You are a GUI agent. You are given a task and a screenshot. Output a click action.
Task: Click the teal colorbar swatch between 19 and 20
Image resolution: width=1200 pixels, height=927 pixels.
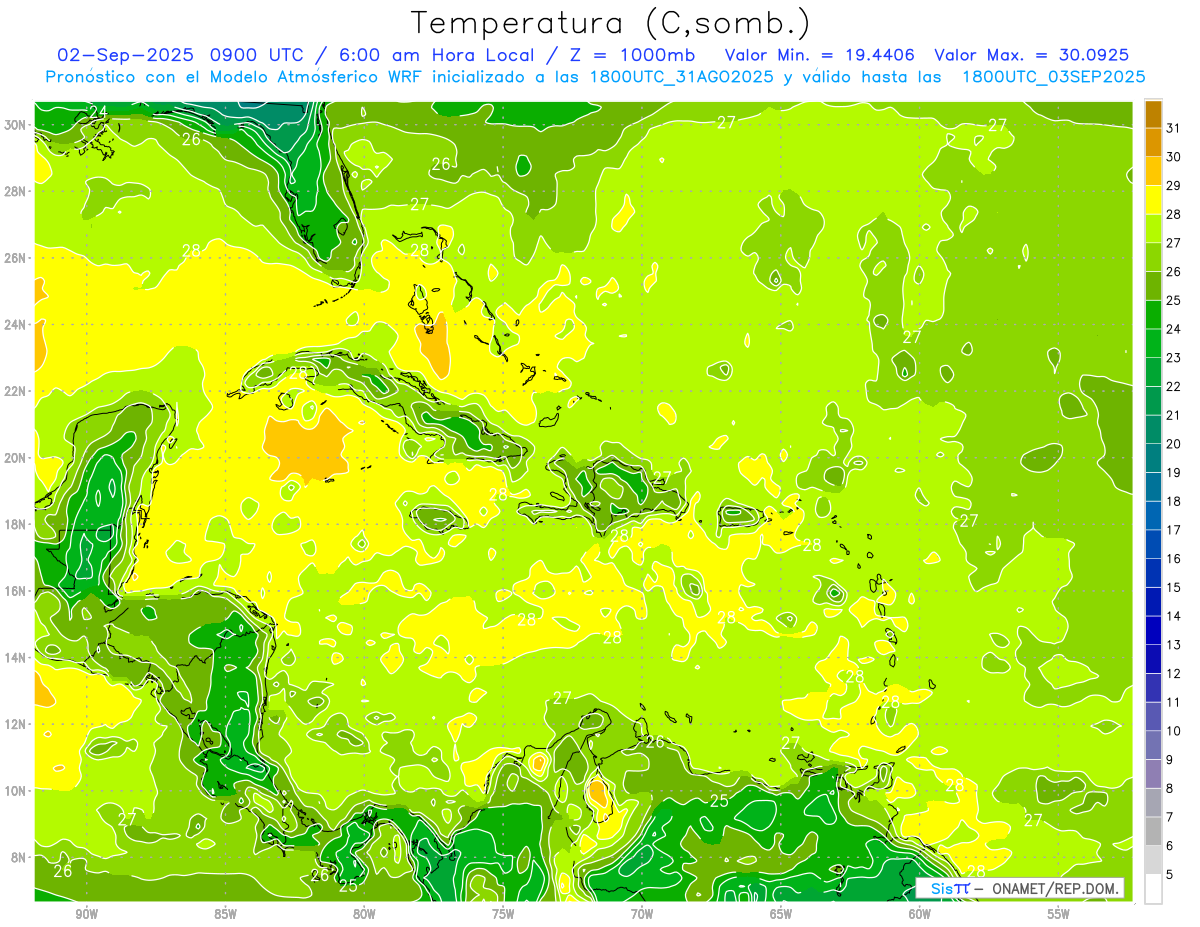(1153, 458)
